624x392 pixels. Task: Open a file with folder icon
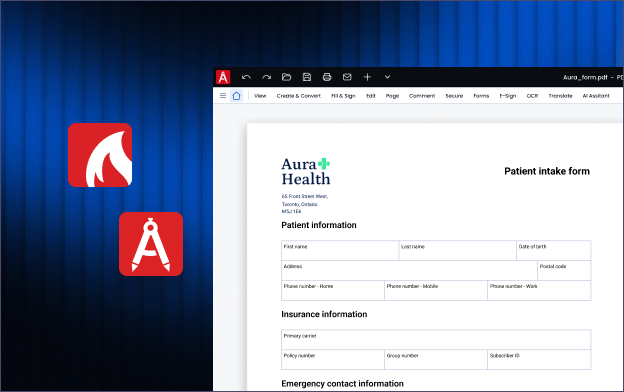(287, 77)
